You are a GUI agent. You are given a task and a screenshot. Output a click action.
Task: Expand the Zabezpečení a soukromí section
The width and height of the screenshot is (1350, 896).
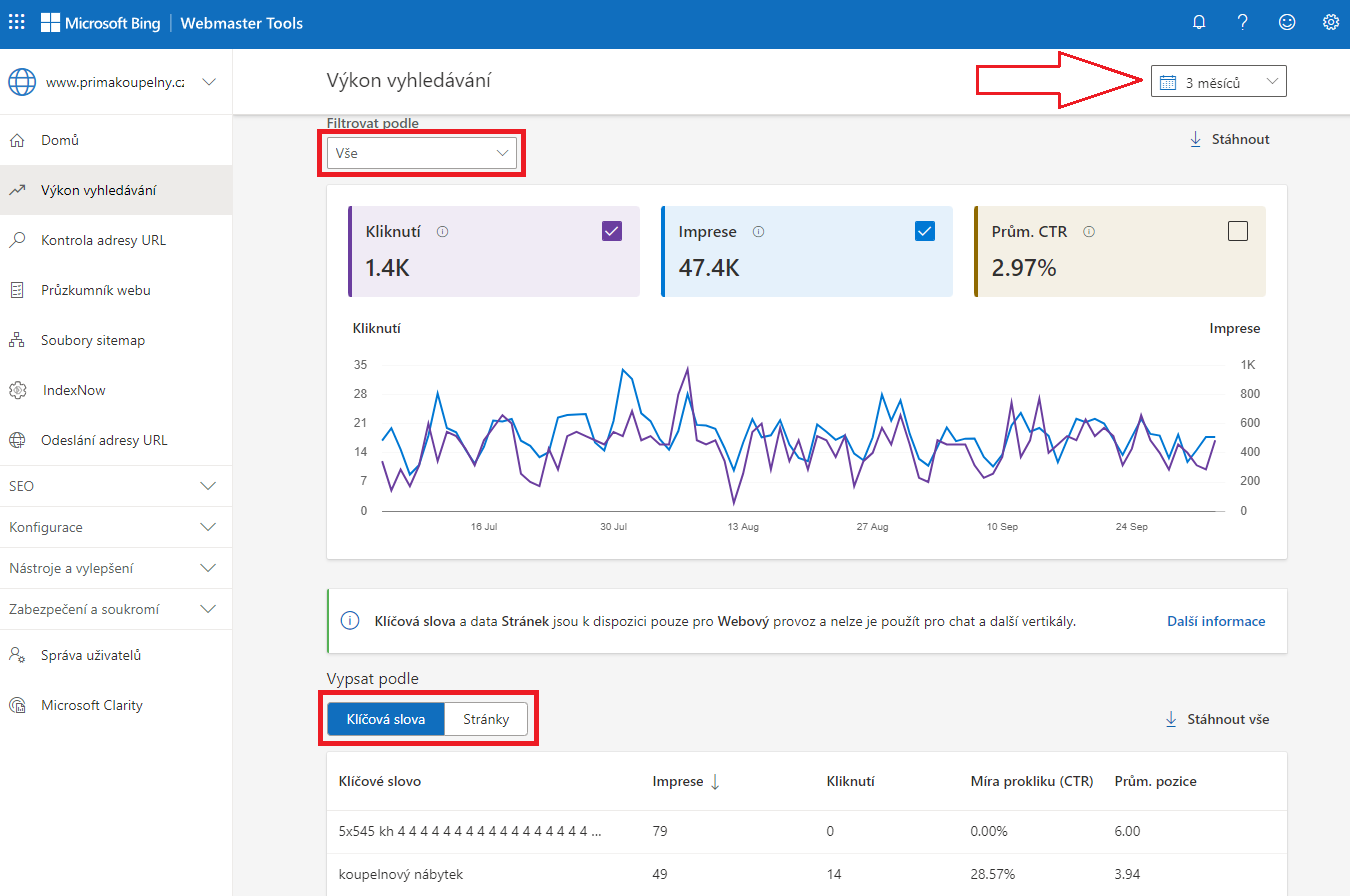tap(116, 609)
